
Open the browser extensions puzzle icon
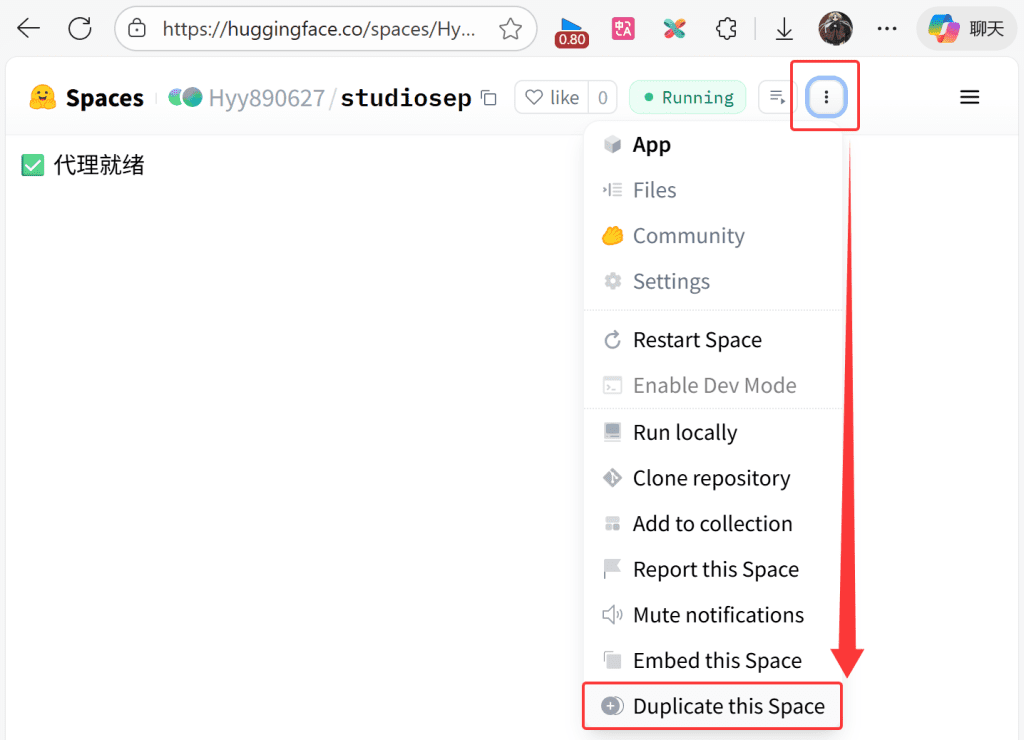point(726,29)
